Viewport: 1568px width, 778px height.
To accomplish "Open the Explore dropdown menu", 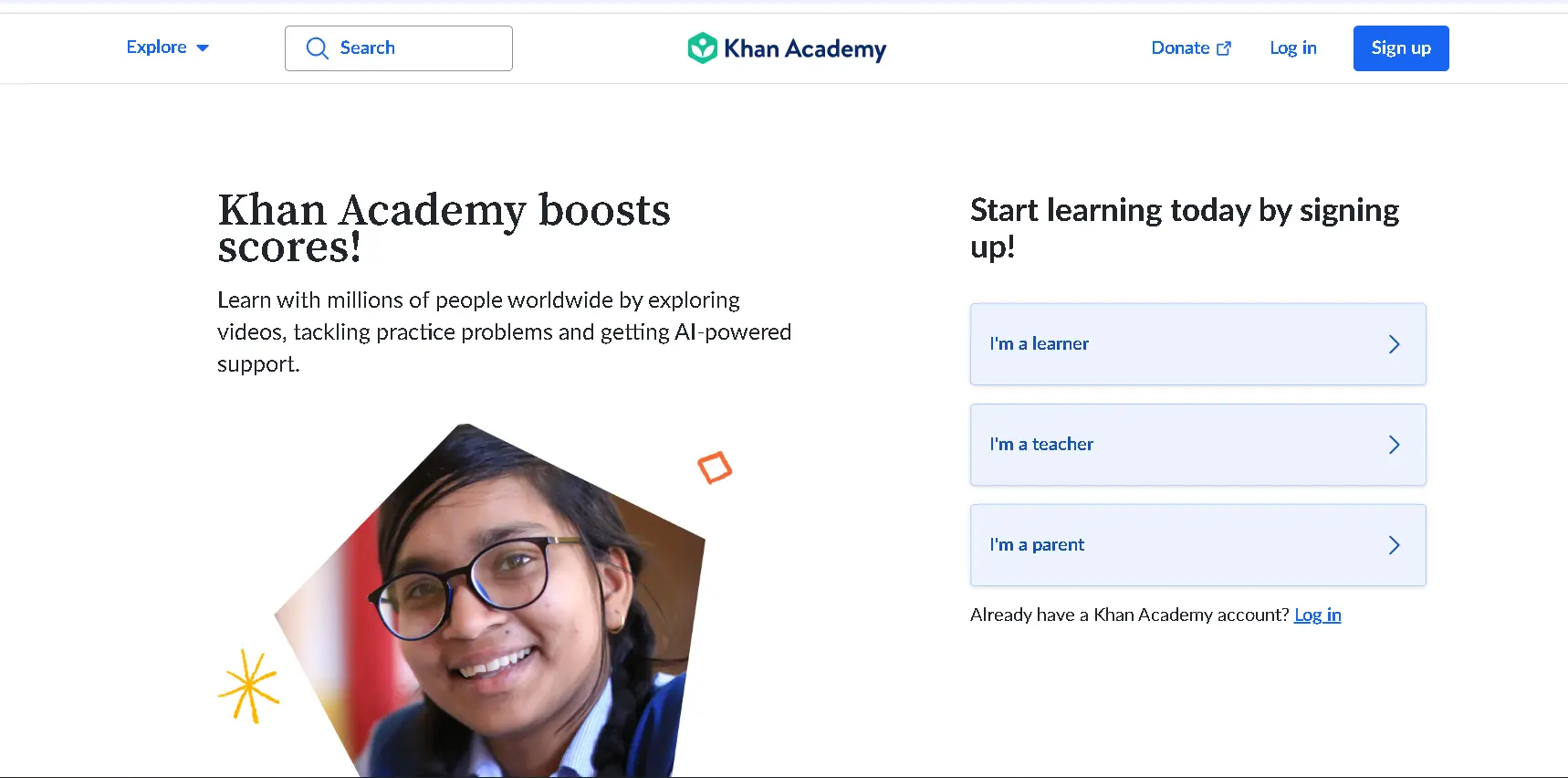I will coord(157,47).
